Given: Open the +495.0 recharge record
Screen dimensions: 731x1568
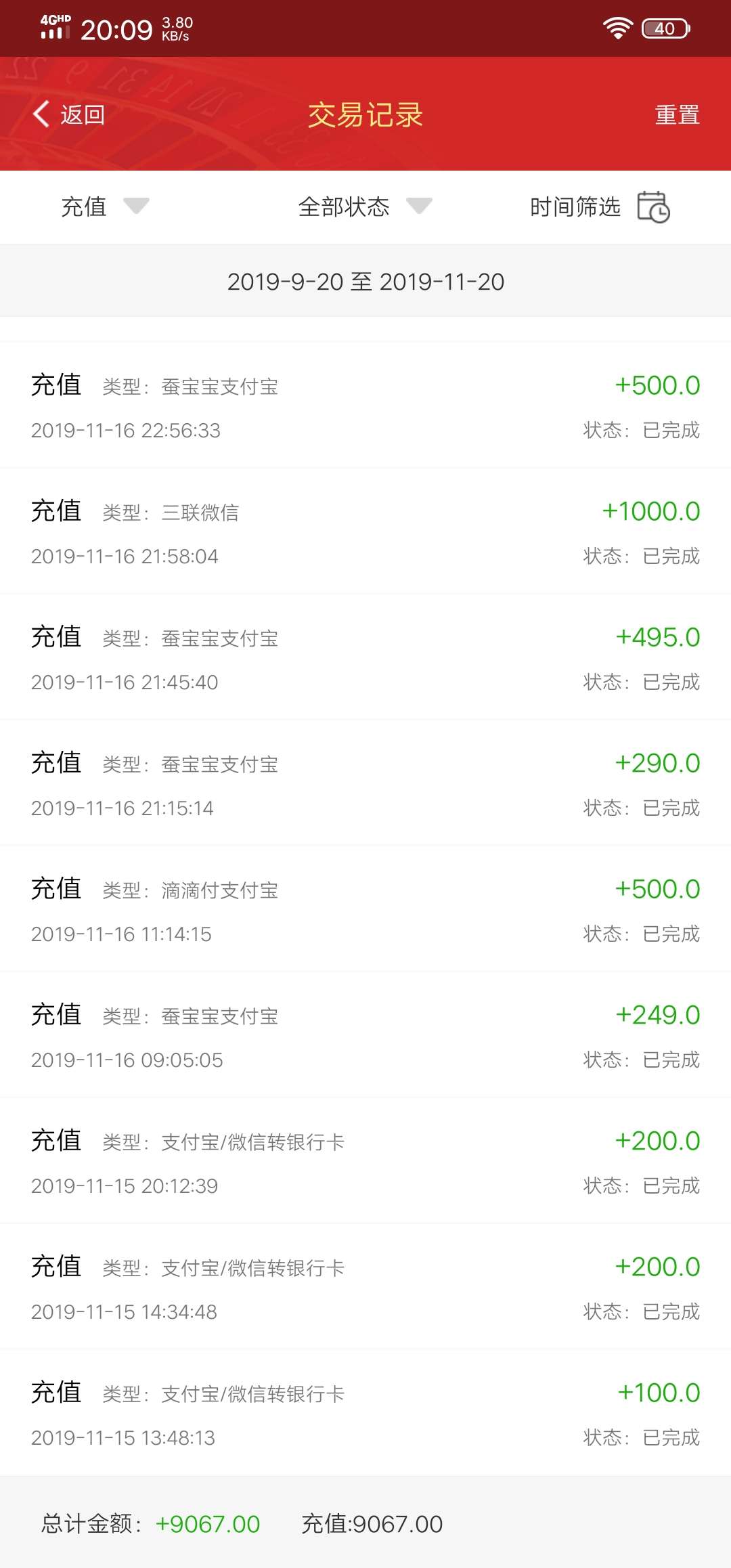Looking at the screenshot, I should (365, 657).
